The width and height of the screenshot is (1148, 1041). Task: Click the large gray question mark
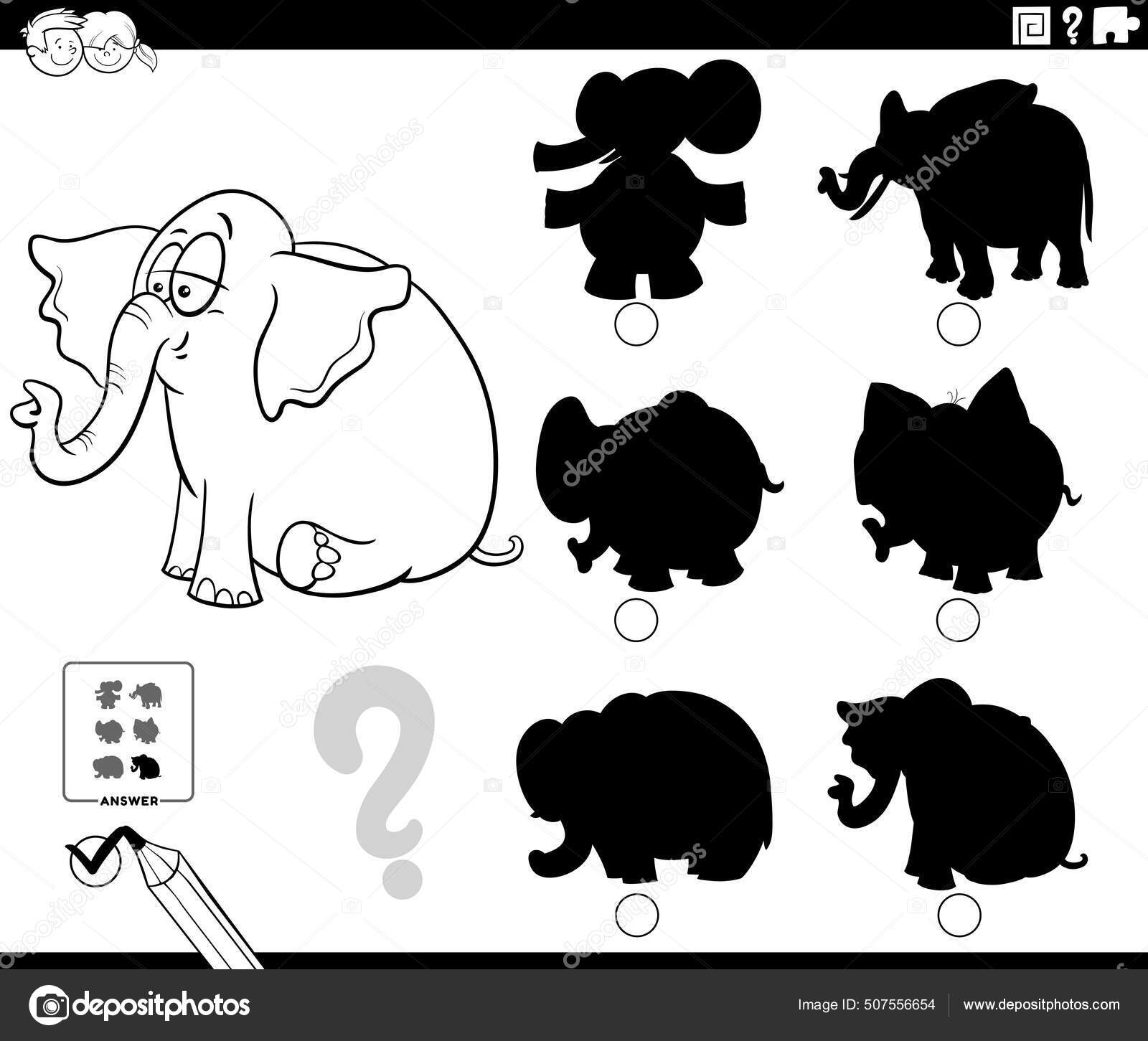tap(375, 781)
